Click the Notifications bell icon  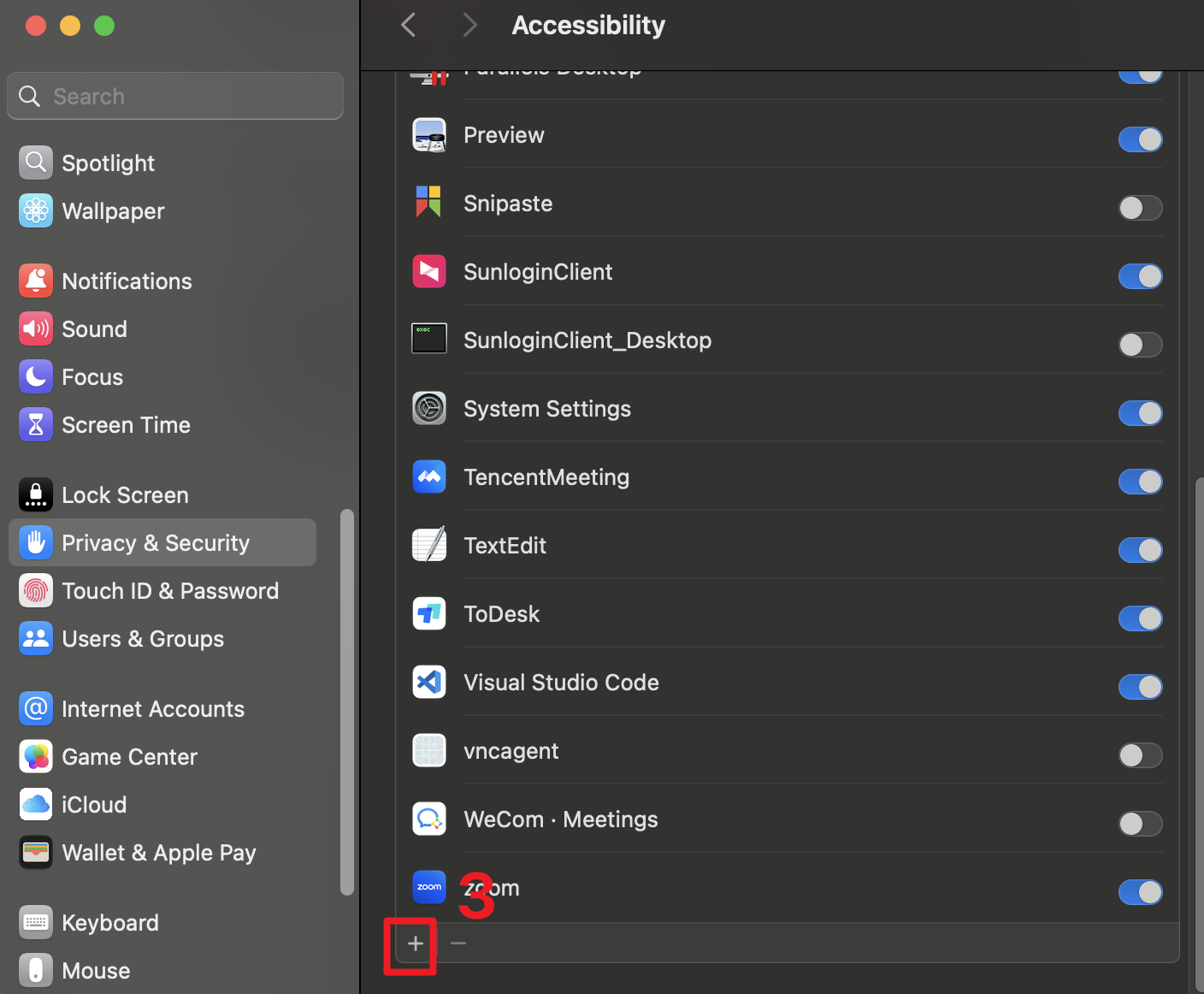coord(36,281)
